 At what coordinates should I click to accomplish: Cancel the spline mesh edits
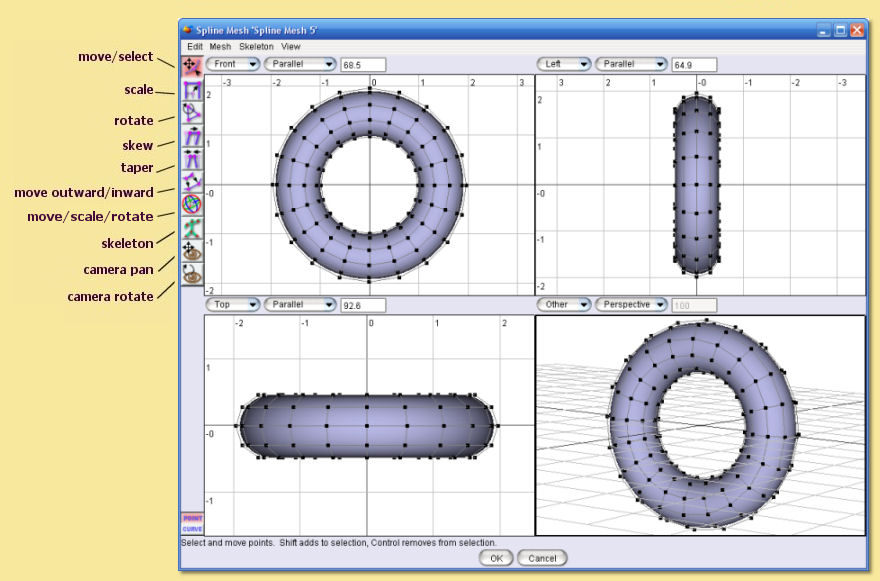point(545,558)
